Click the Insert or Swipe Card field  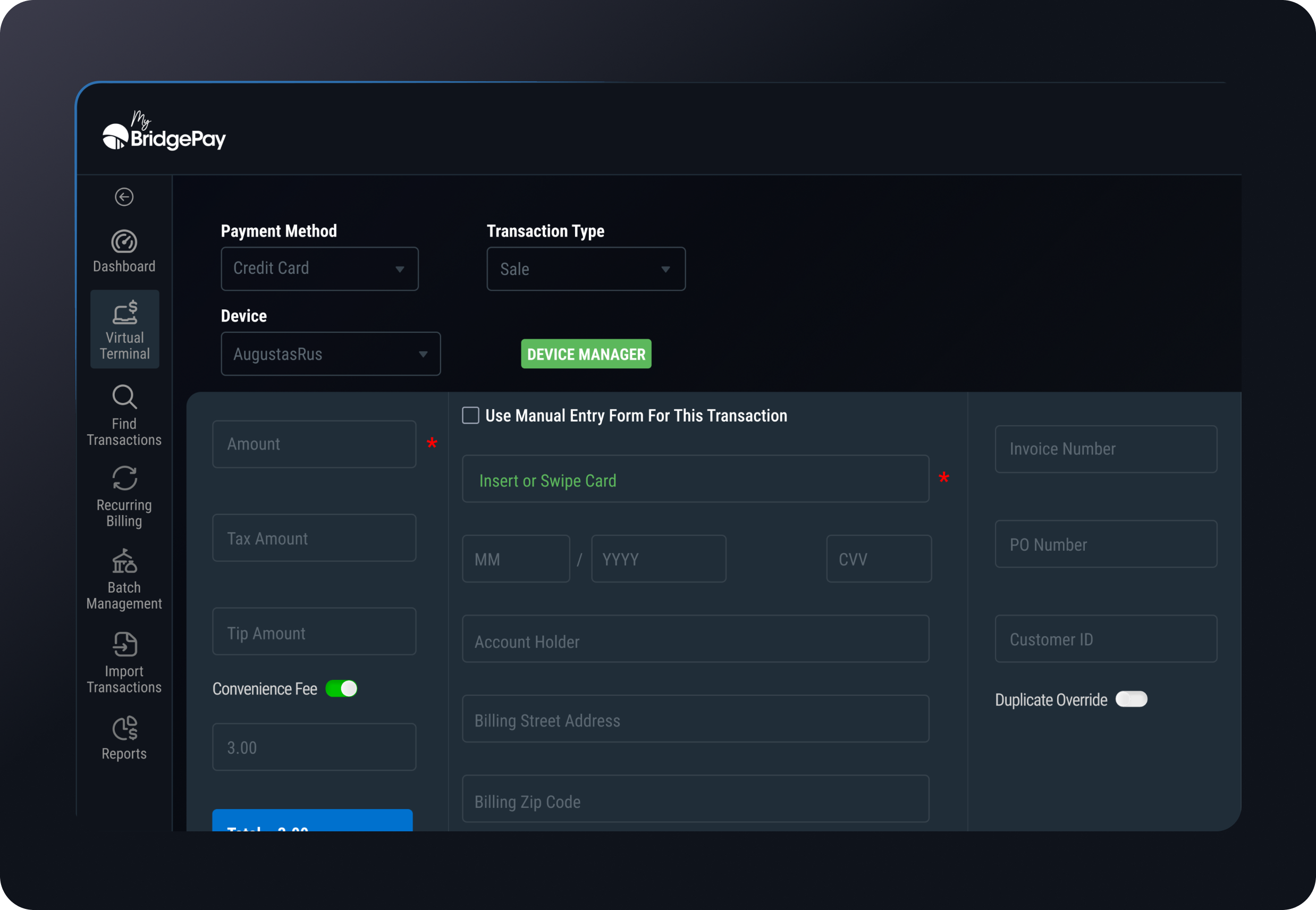pyautogui.click(x=695, y=478)
